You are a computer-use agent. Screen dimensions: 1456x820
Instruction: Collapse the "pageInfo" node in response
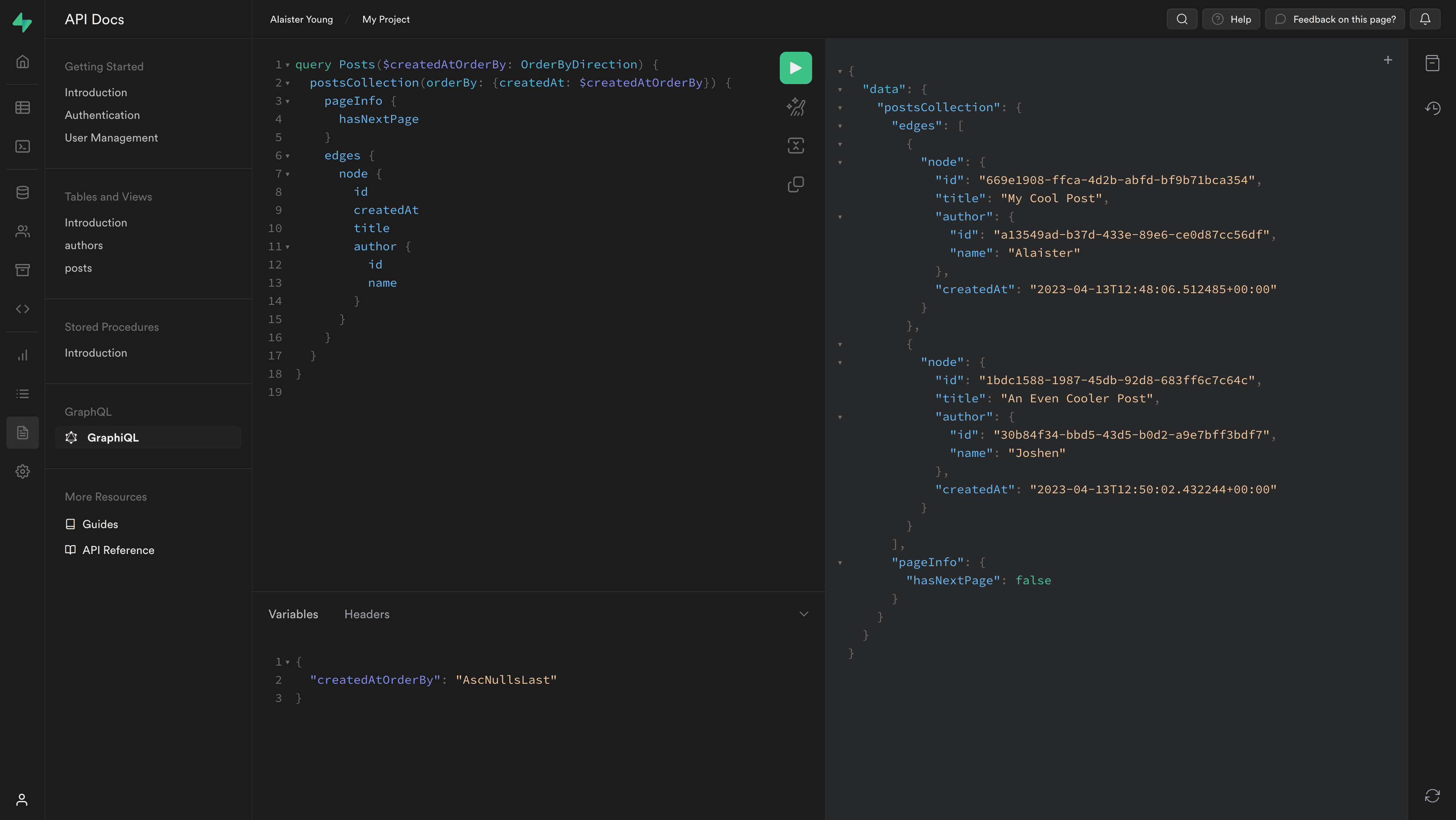point(840,562)
